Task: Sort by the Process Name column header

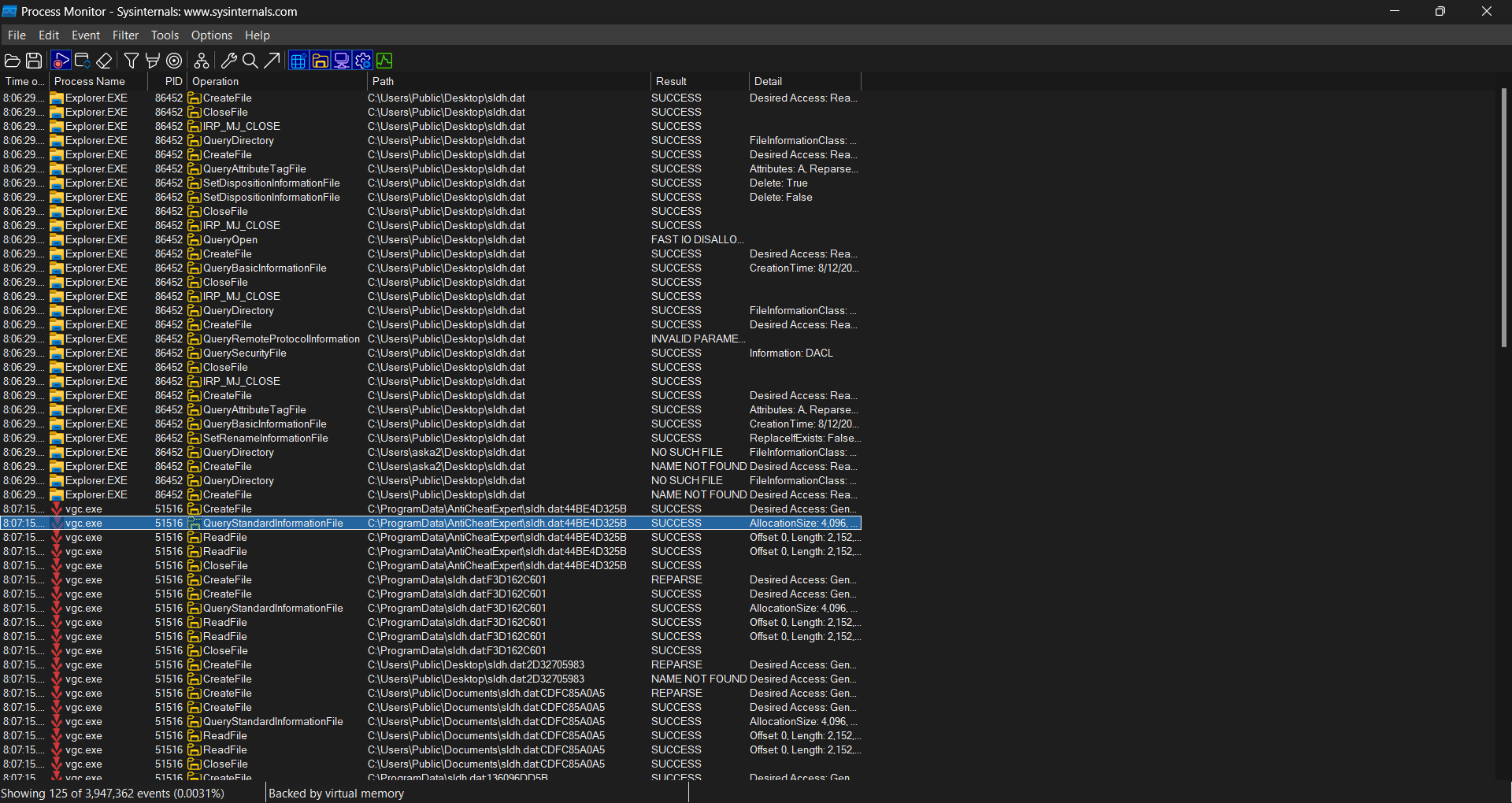Action: point(98,81)
